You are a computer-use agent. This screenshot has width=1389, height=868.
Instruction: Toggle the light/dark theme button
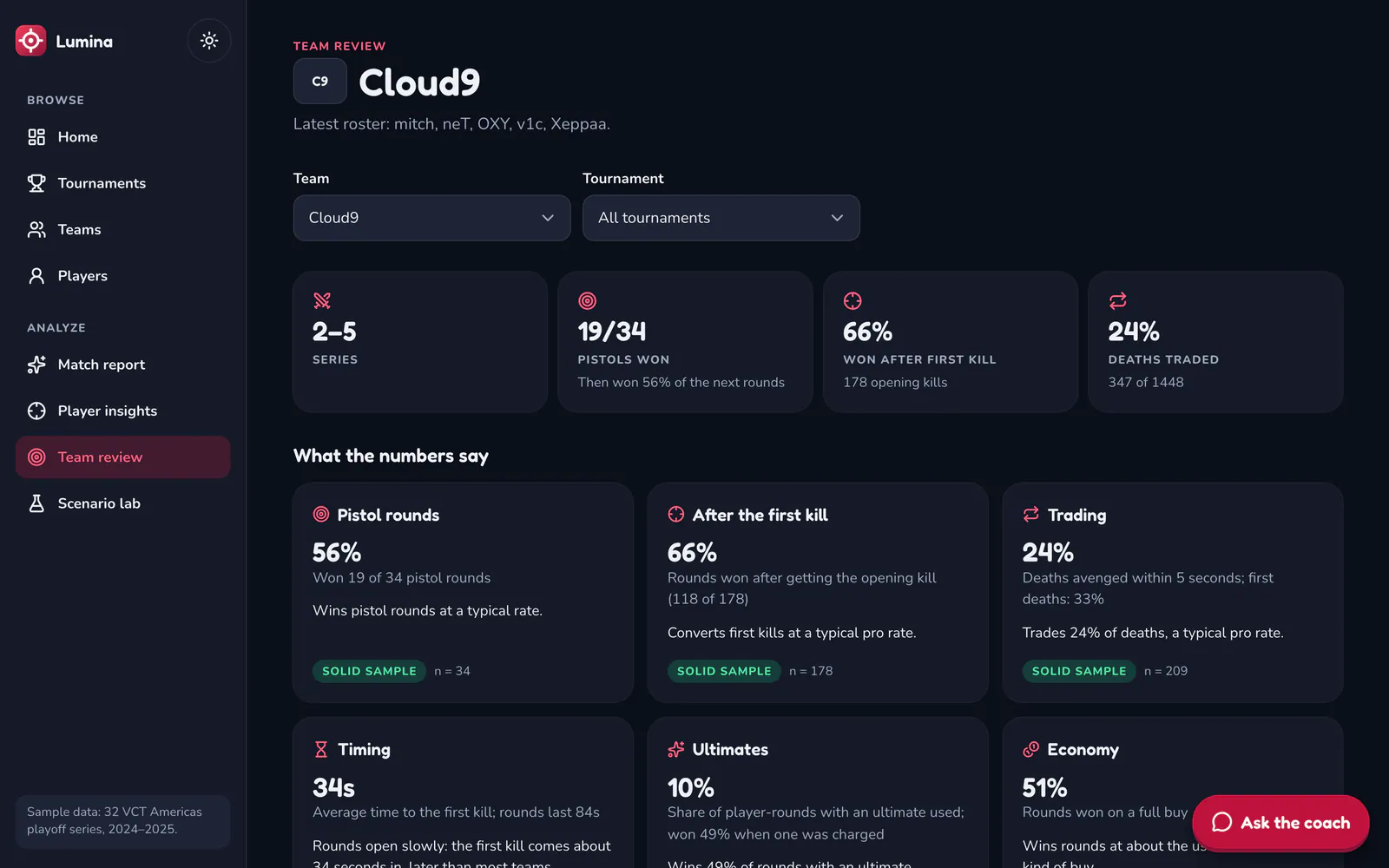[x=209, y=40]
